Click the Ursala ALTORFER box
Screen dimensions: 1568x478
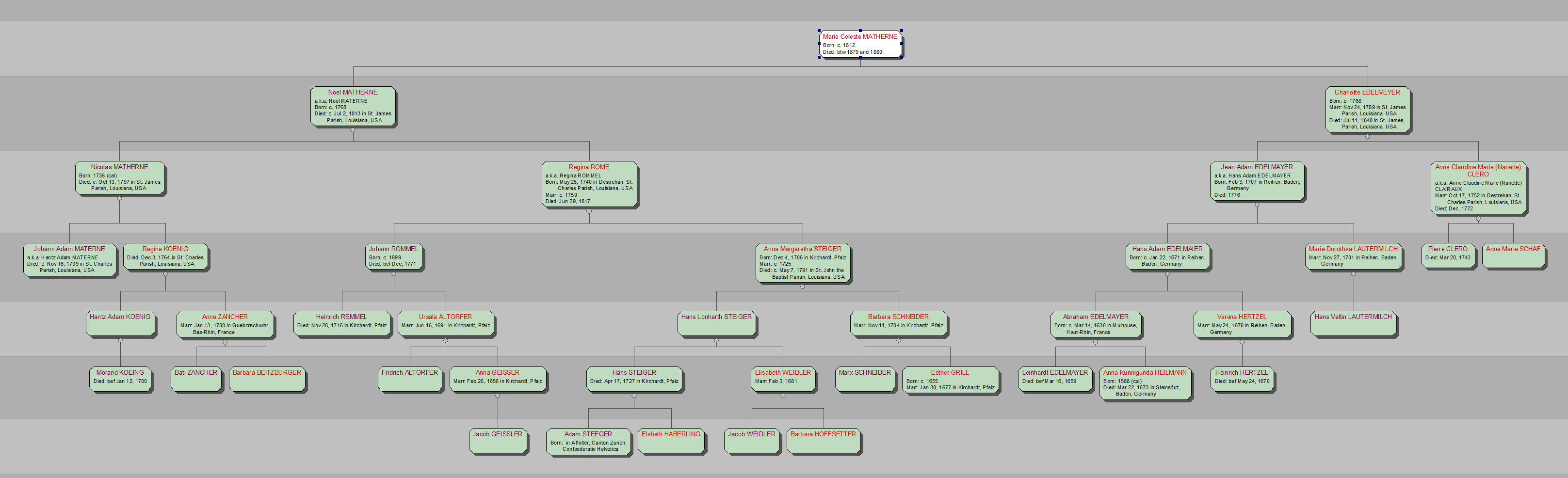click(446, 323)
